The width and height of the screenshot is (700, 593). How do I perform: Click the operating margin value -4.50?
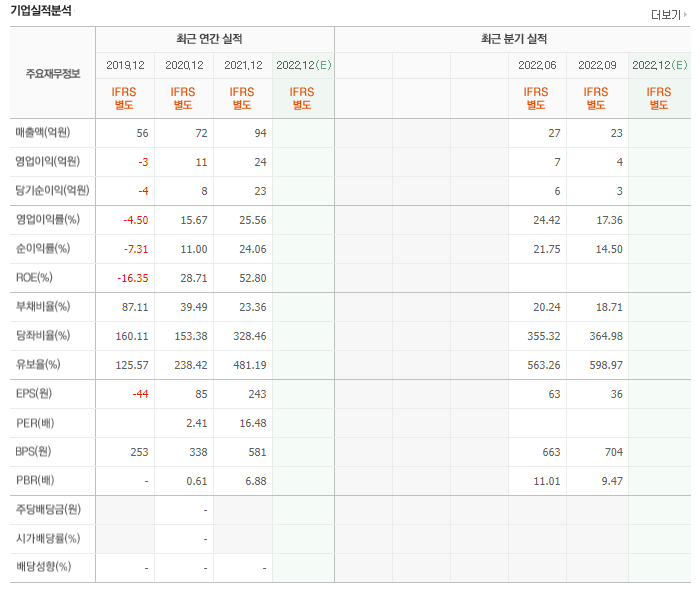coord(136,220)
